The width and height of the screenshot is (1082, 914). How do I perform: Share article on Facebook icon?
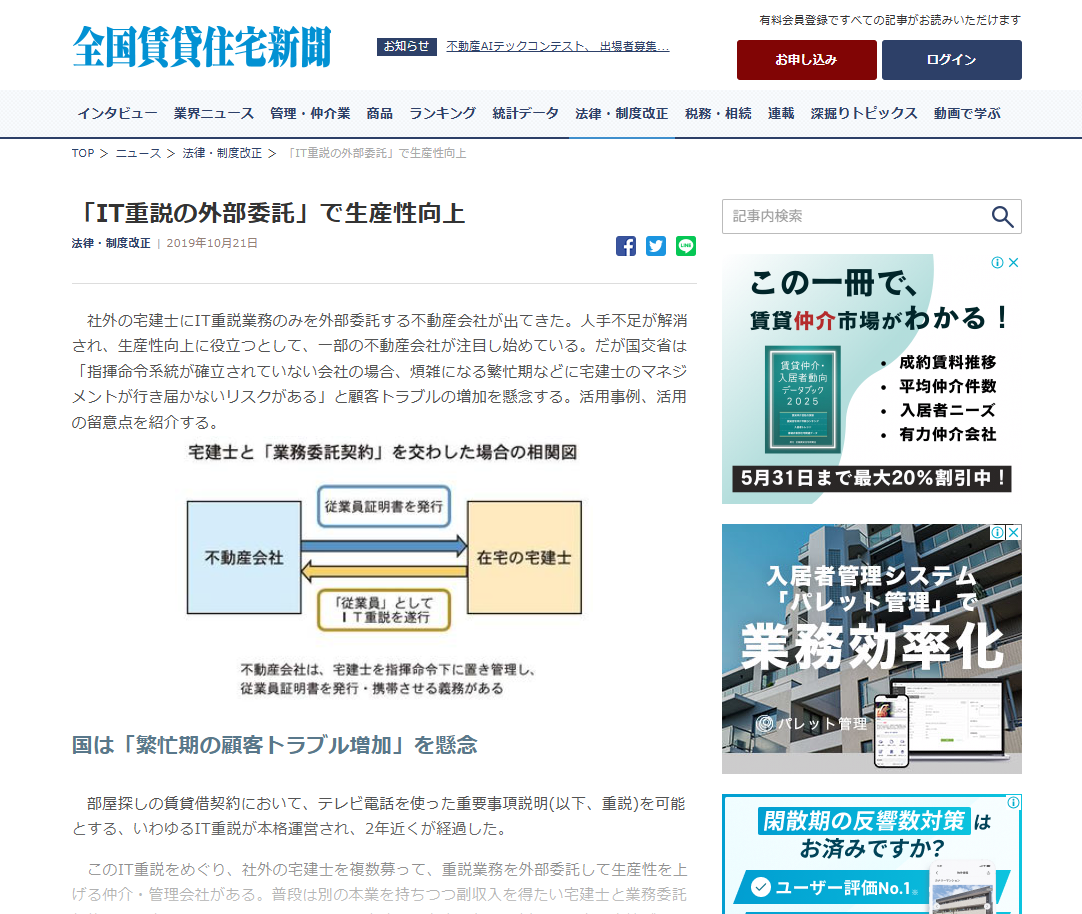[x=626, y=246]
